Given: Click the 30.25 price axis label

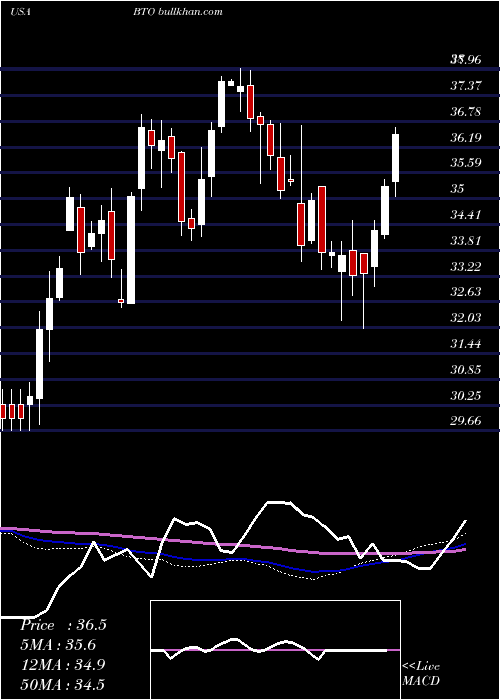Looking at the screenshot, I should [466, 396].
